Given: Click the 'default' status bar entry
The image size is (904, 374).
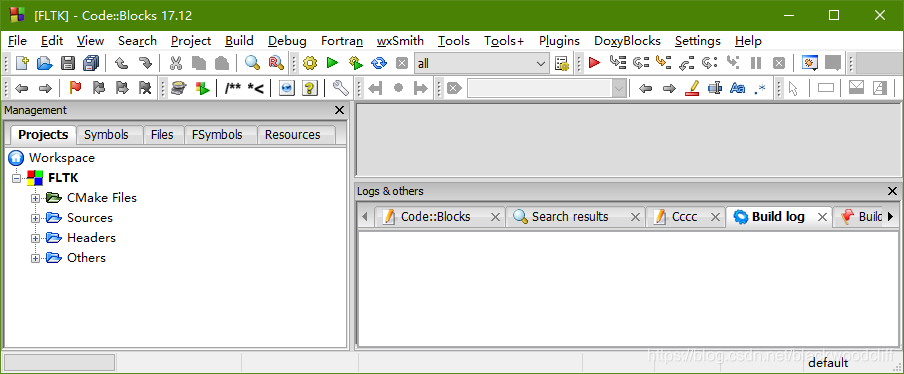Looking at the screenshot, I should click(828, 363).
